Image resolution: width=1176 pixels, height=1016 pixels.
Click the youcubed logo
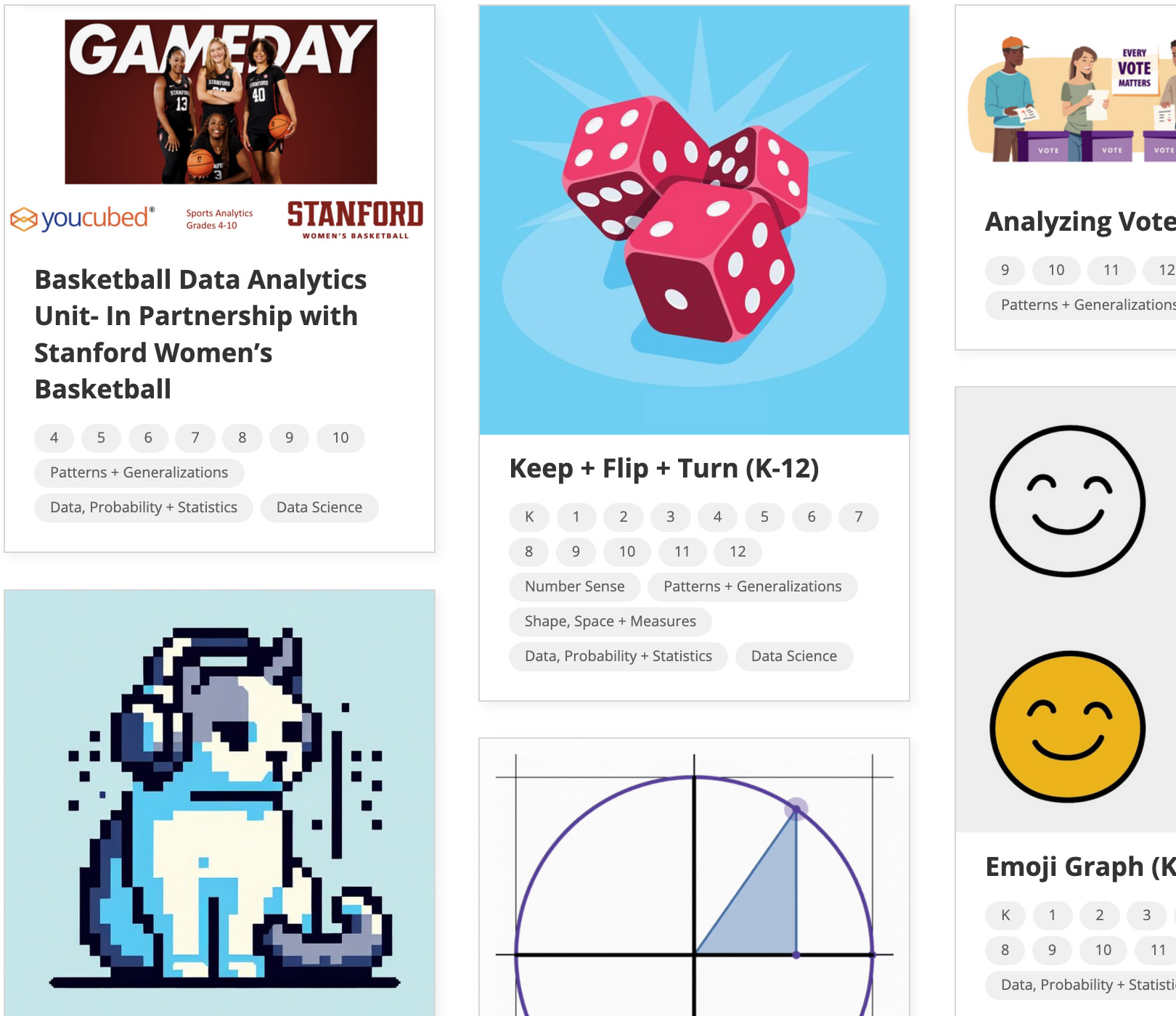pos(83,218)
